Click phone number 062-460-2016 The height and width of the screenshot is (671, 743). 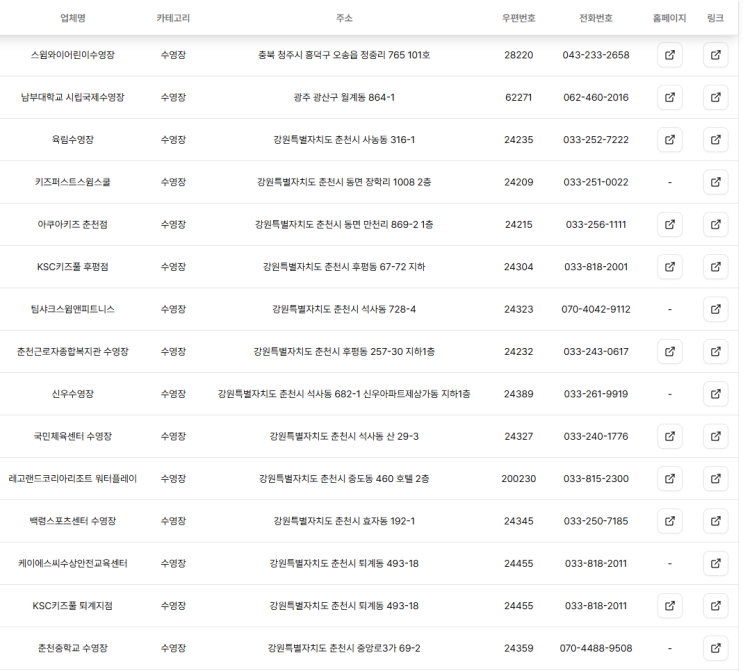tap(596, 97)
